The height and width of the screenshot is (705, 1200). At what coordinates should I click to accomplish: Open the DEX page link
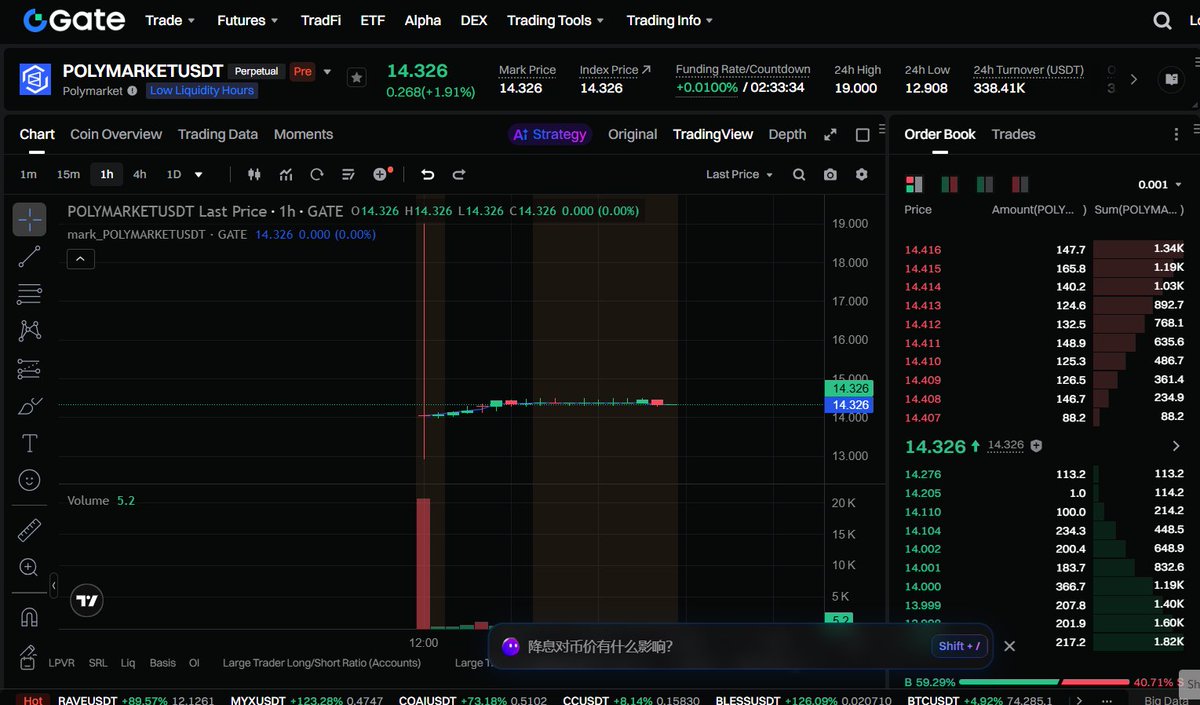[474, 20]
